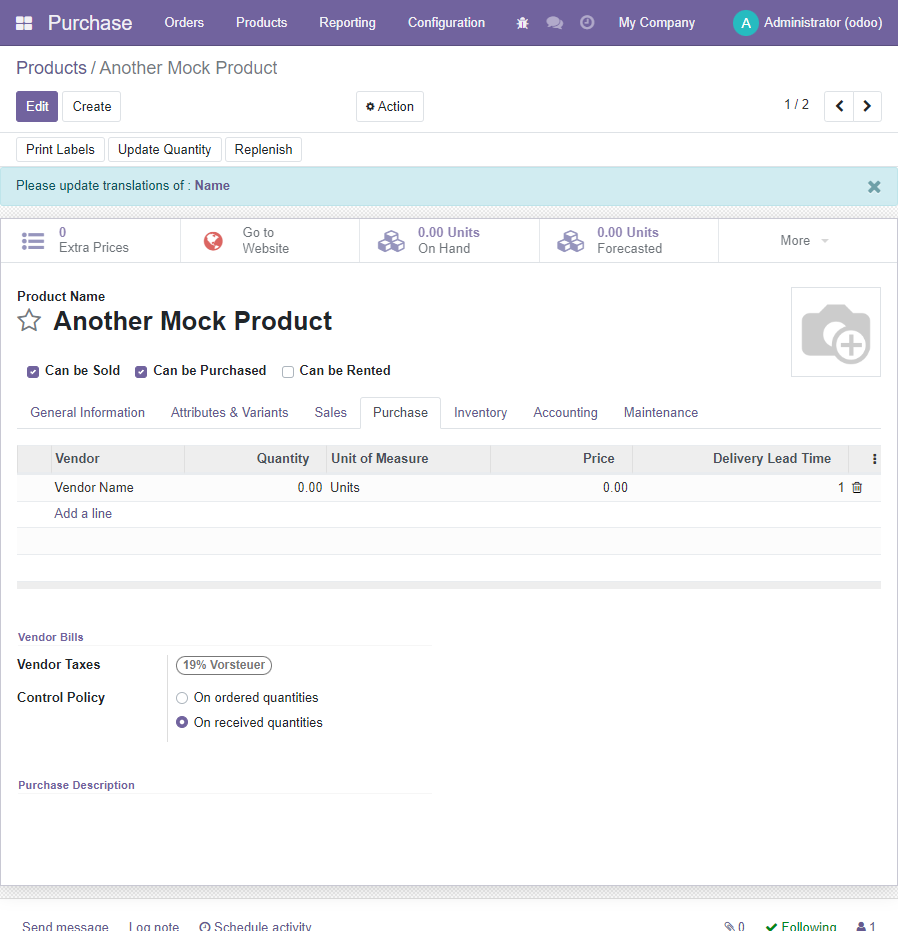Click the Forecasted cubes icon
This screenshot has width=898, height=931.
[x=571, y=240]
